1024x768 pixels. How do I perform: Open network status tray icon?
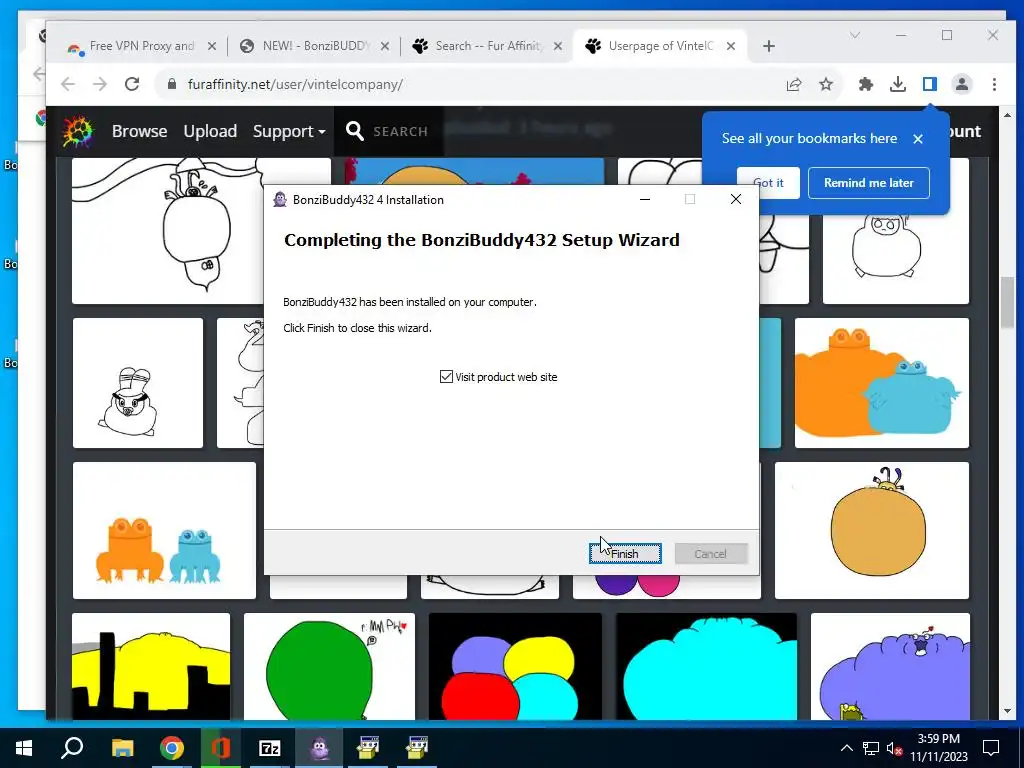click(871, 748)
